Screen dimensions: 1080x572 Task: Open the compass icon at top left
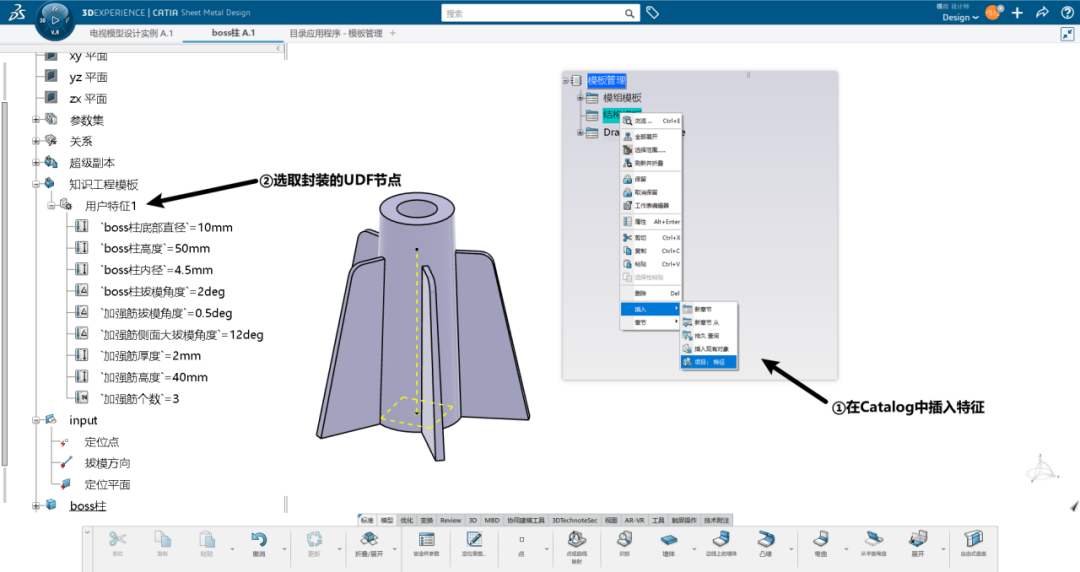pos(55,18)
